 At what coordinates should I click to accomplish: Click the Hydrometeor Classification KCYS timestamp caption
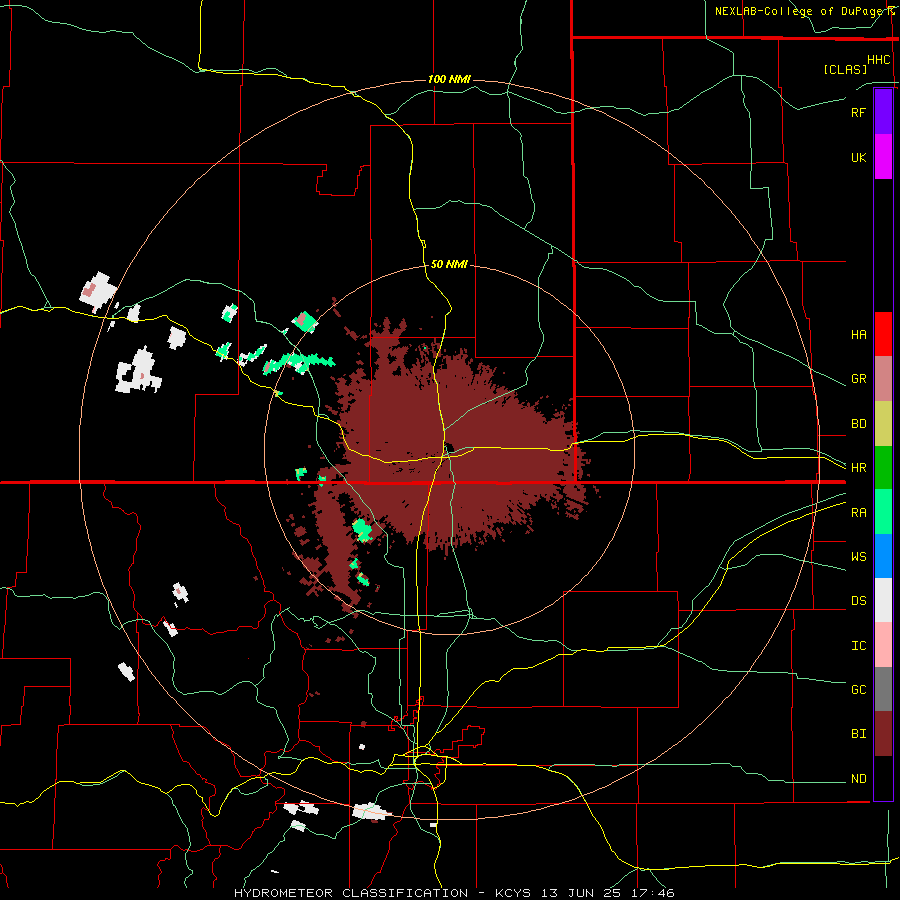tap(454, 893)
